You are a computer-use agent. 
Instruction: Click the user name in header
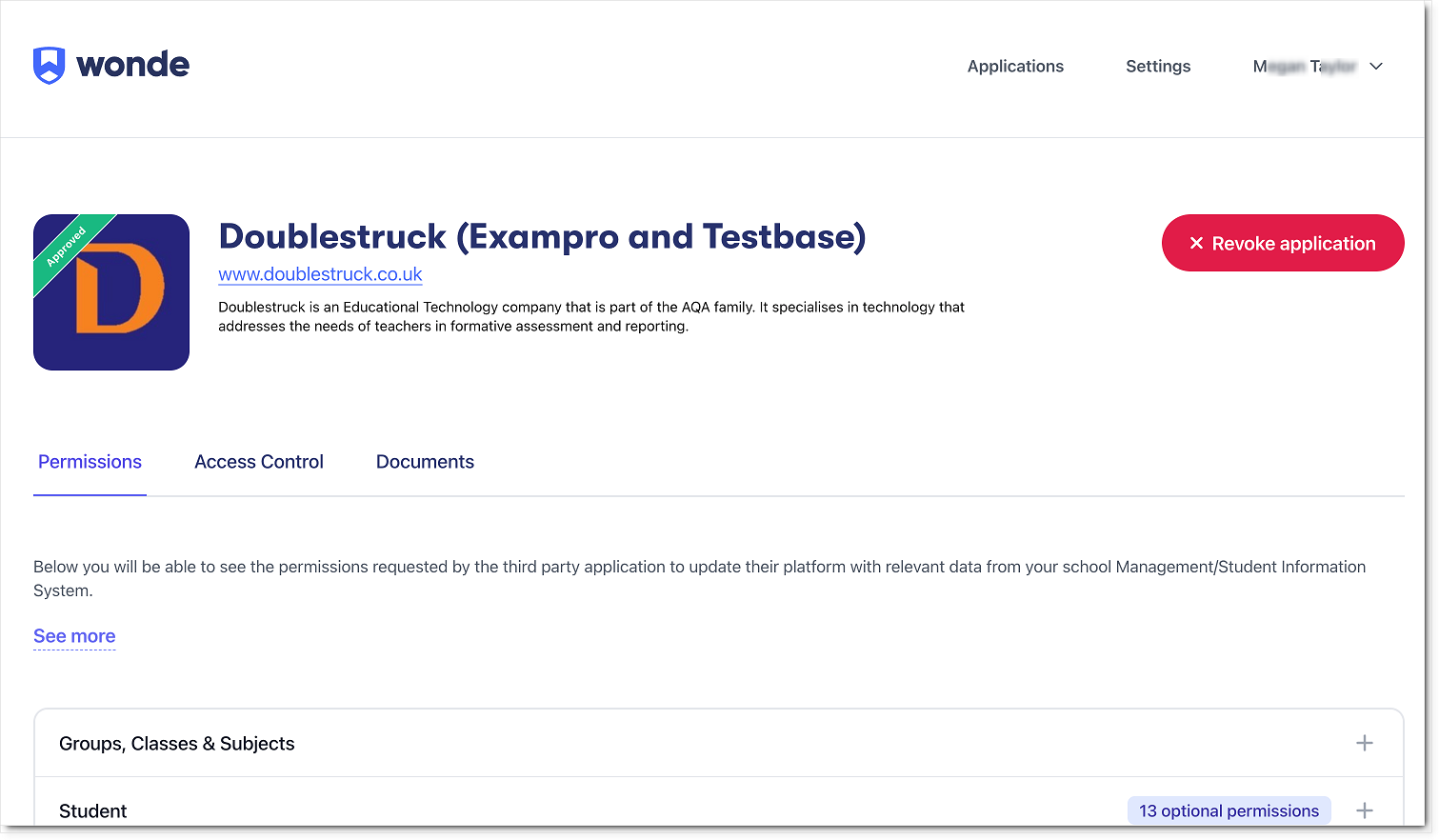(x=1305, y=67)
